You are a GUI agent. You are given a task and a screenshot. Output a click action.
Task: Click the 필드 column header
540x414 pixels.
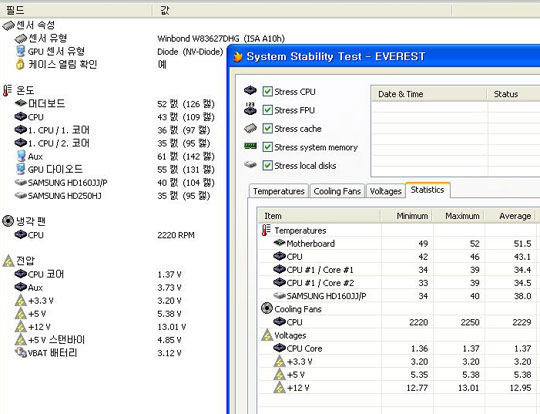click(76, 10)
